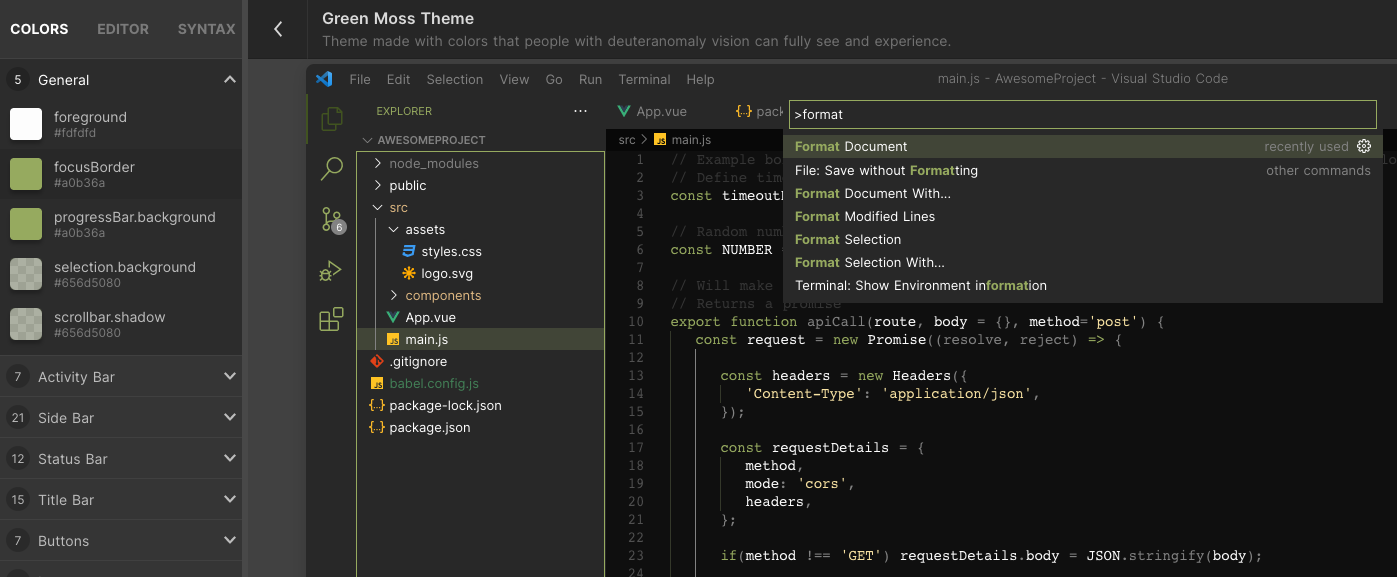Click the JS icon of babel.config.js
The image size is (1397, 577).
[377, 383]
